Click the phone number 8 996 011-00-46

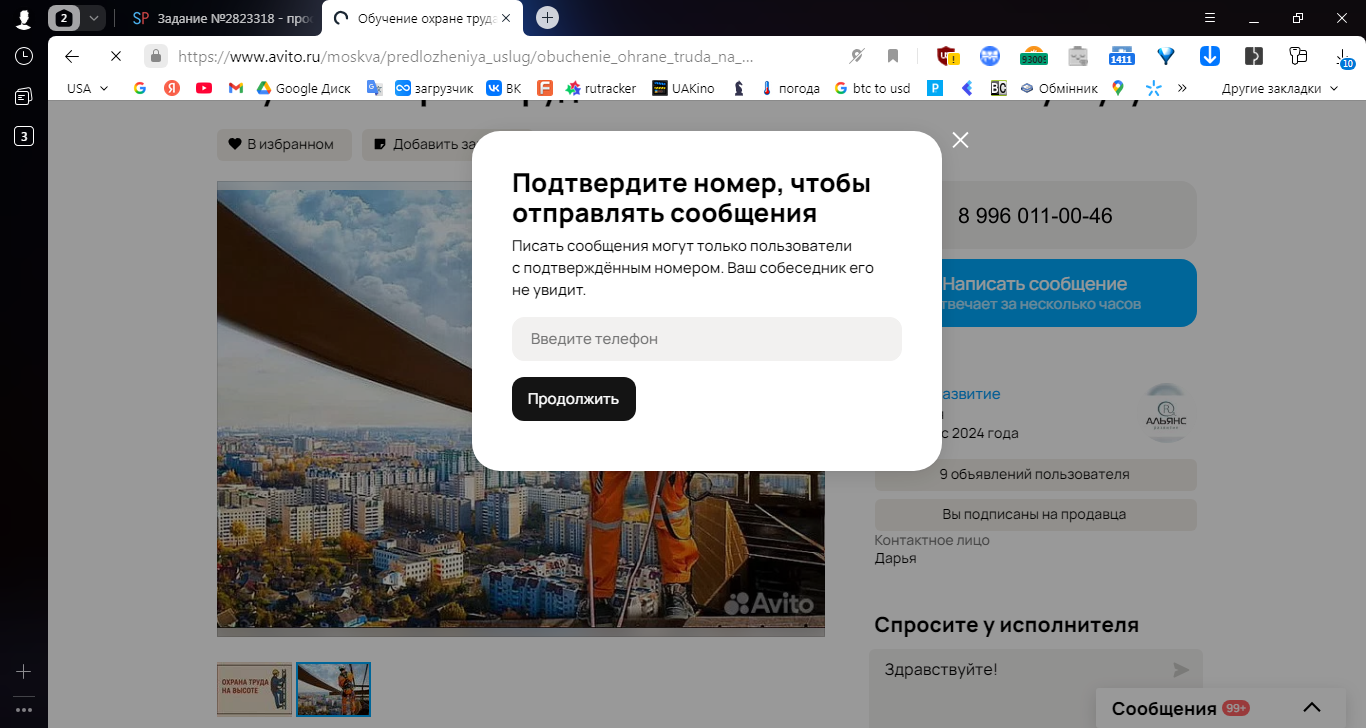click(x=1035, y=215)
